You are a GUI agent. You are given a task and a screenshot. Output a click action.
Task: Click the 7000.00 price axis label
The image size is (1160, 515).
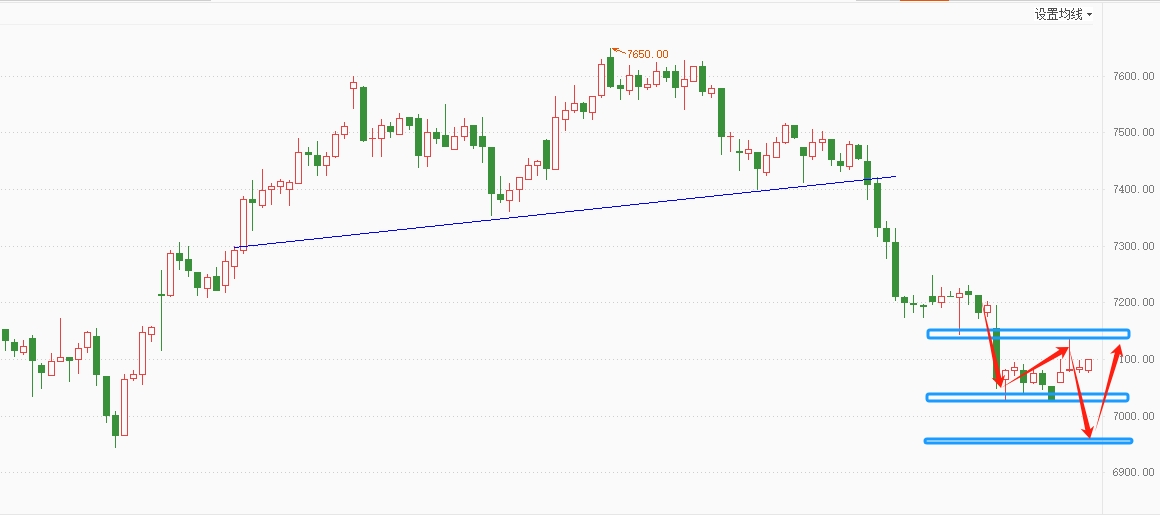1132,416
